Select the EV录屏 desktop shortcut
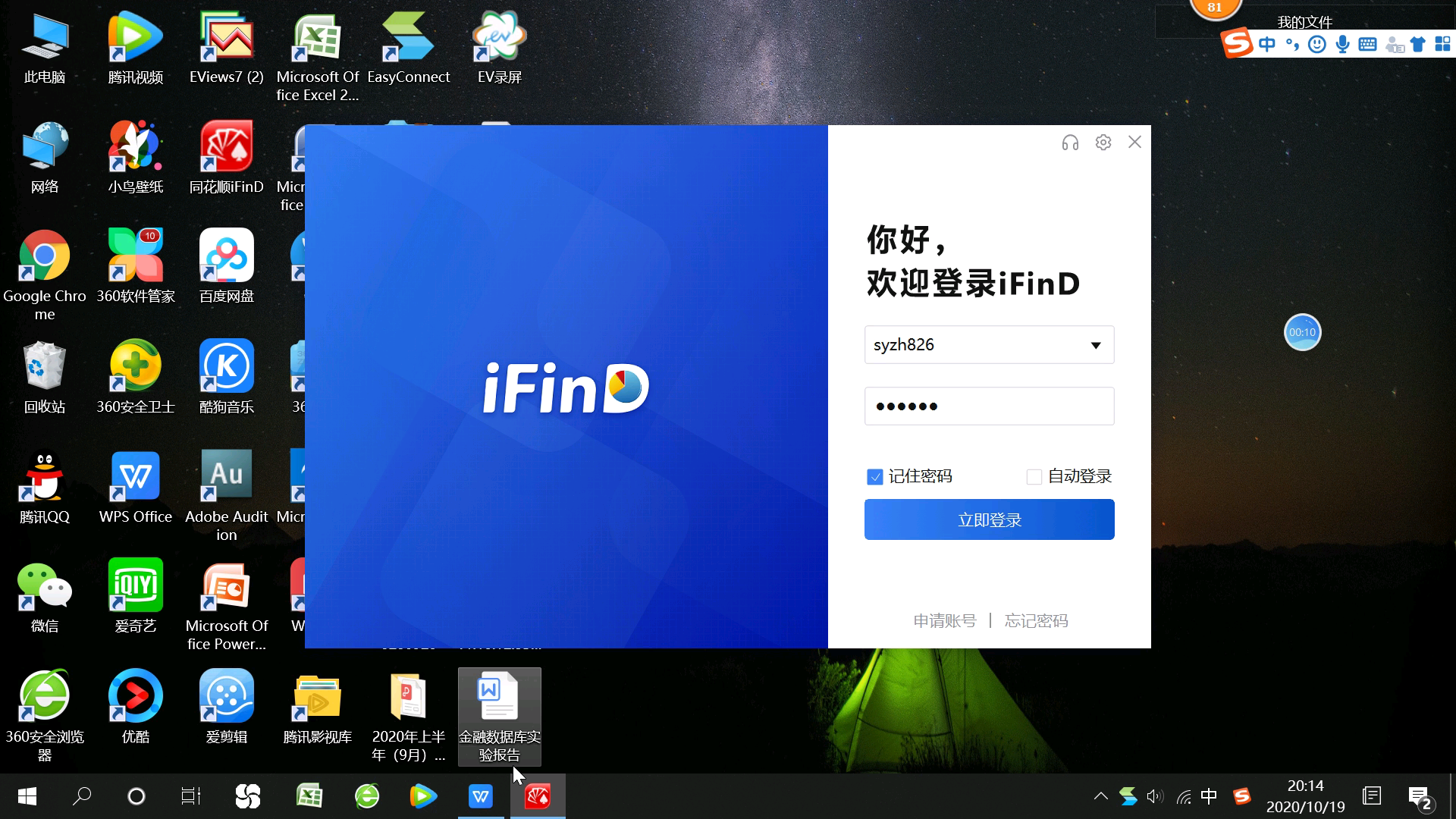The width and height of the screenshot is (1456, 819). coord(500,47)
